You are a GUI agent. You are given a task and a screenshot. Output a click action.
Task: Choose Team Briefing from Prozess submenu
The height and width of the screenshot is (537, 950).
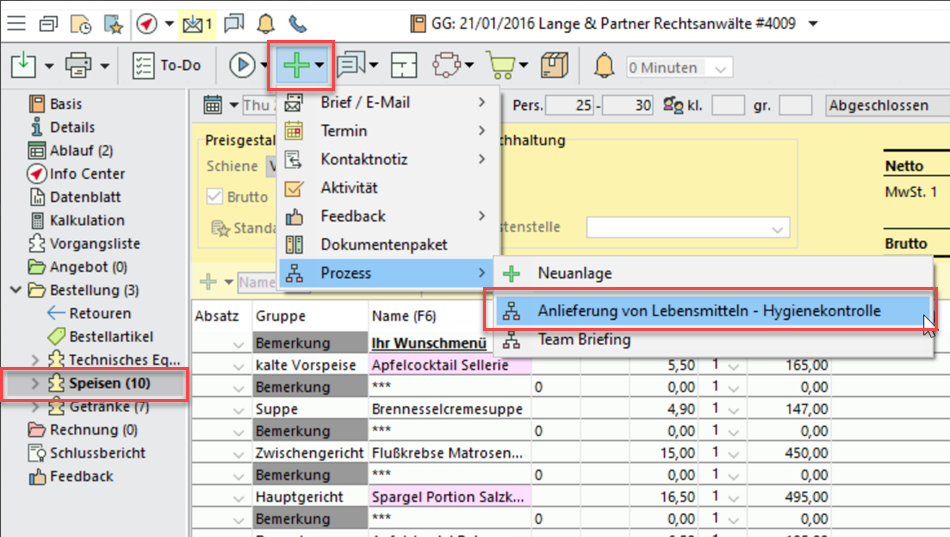(x=584, y=339)
